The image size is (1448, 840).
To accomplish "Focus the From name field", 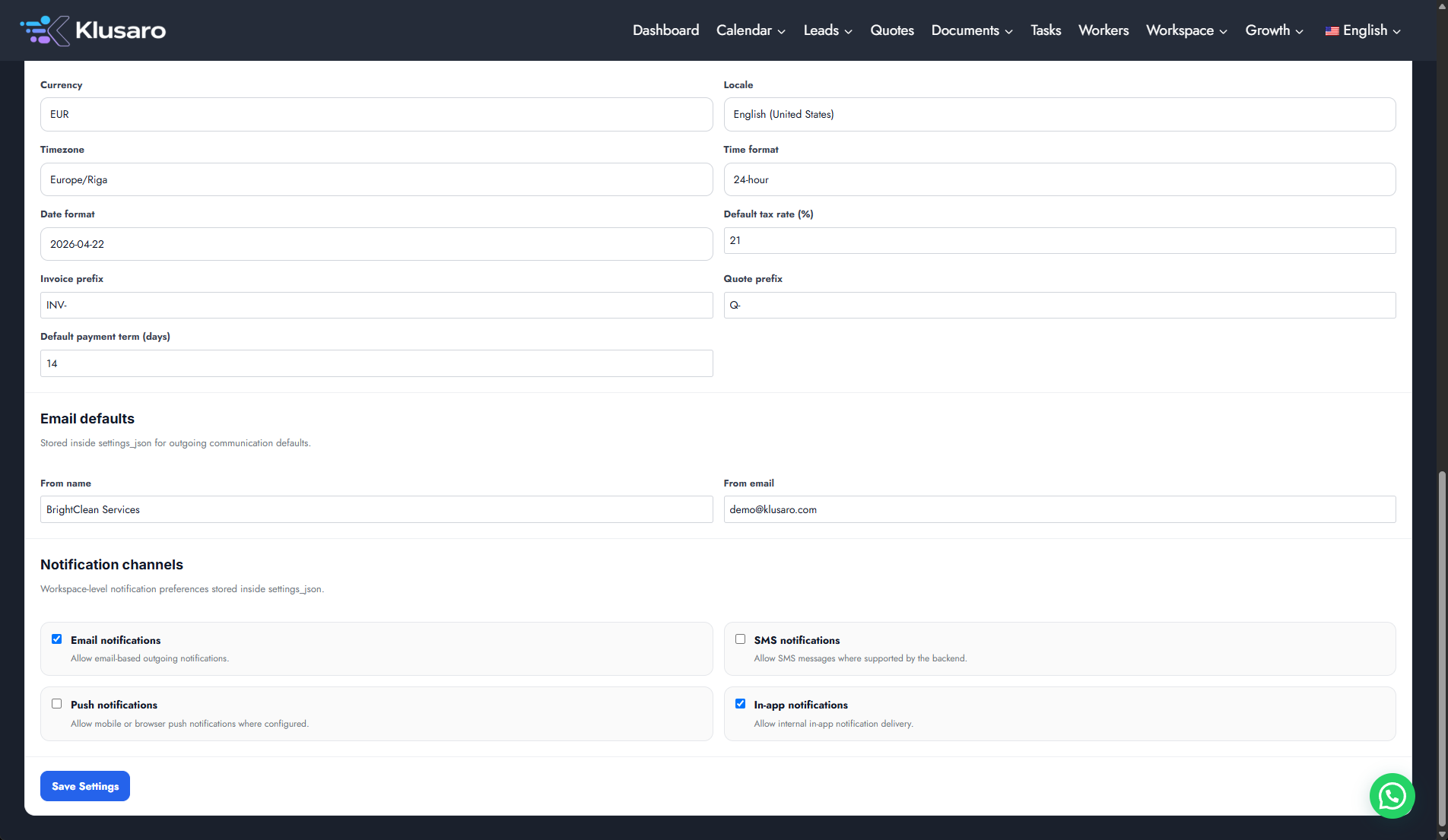I will coord(376,509).
